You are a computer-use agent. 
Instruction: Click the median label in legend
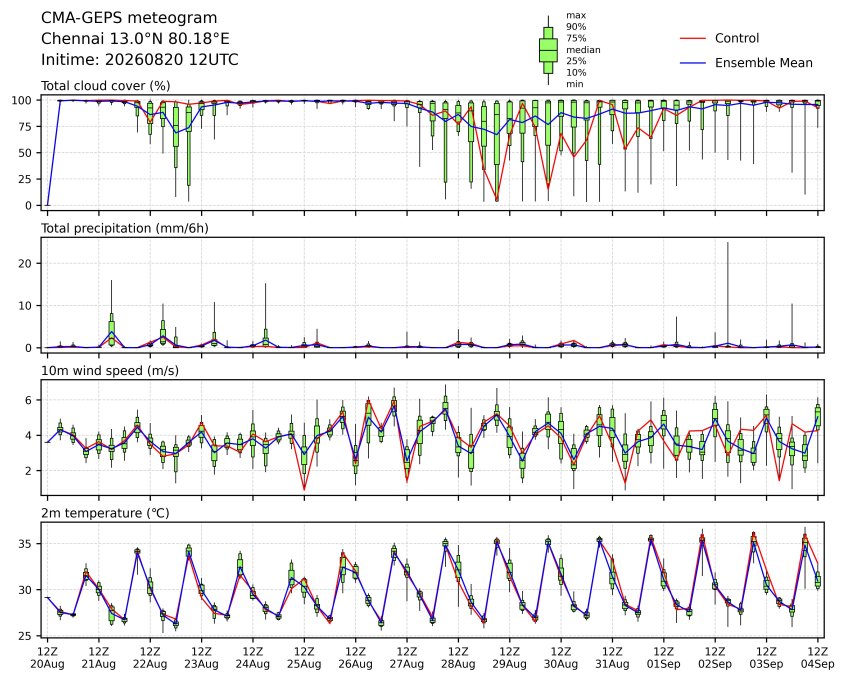[583, 50]
